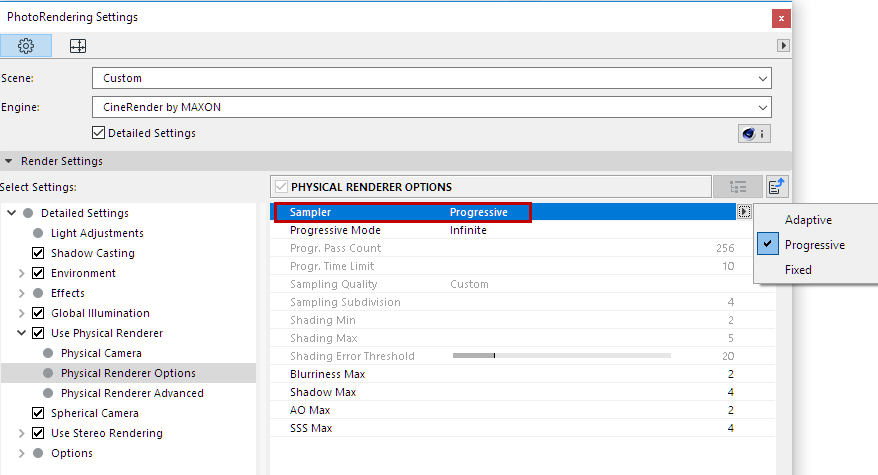The width and height of the screenshot is (878, 475).
Task: Close the PhotoRendering Settings dialog
Action: point(781,18)
